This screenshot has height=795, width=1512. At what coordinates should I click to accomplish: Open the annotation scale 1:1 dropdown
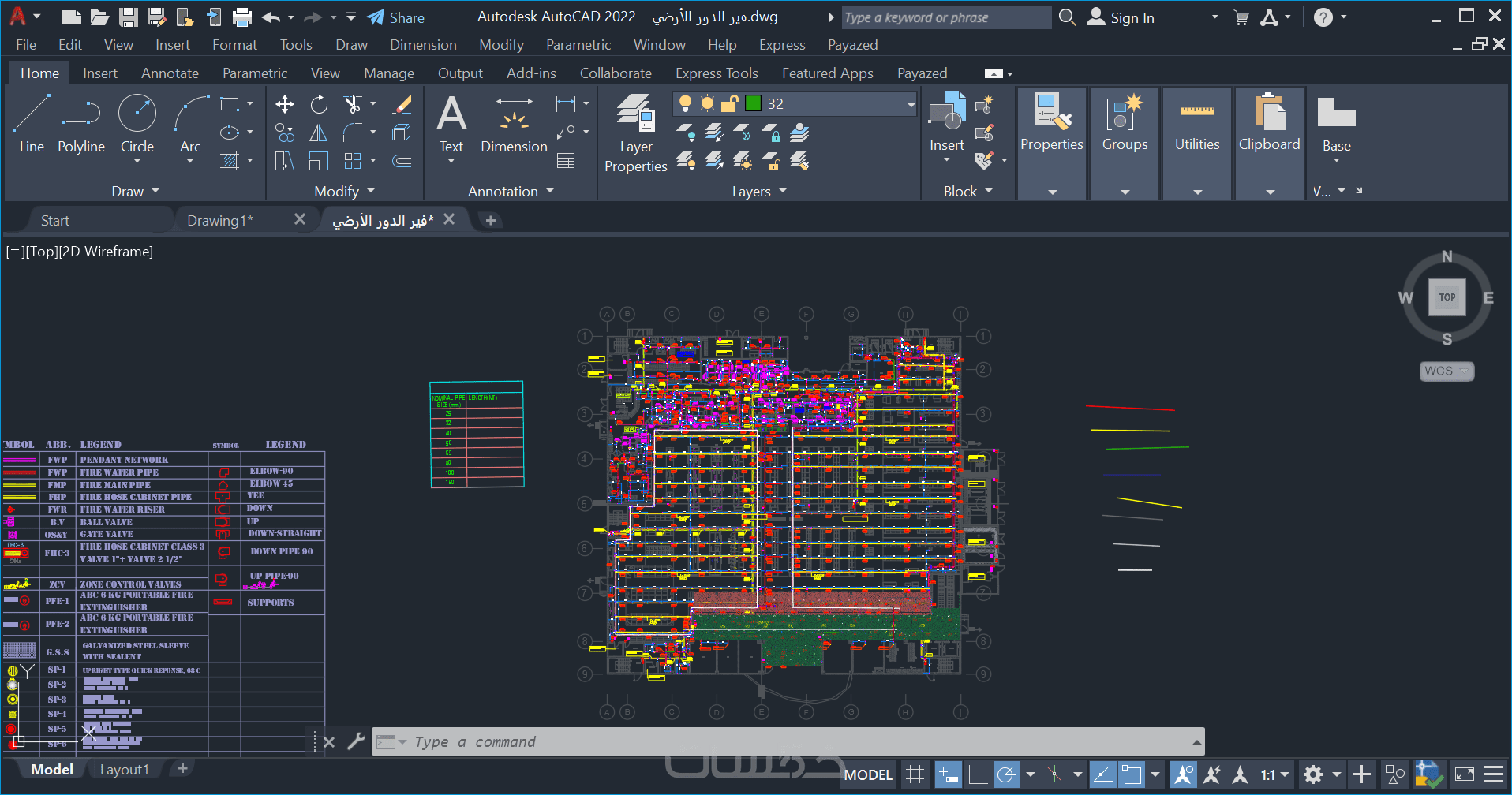tap(1274, 774)
